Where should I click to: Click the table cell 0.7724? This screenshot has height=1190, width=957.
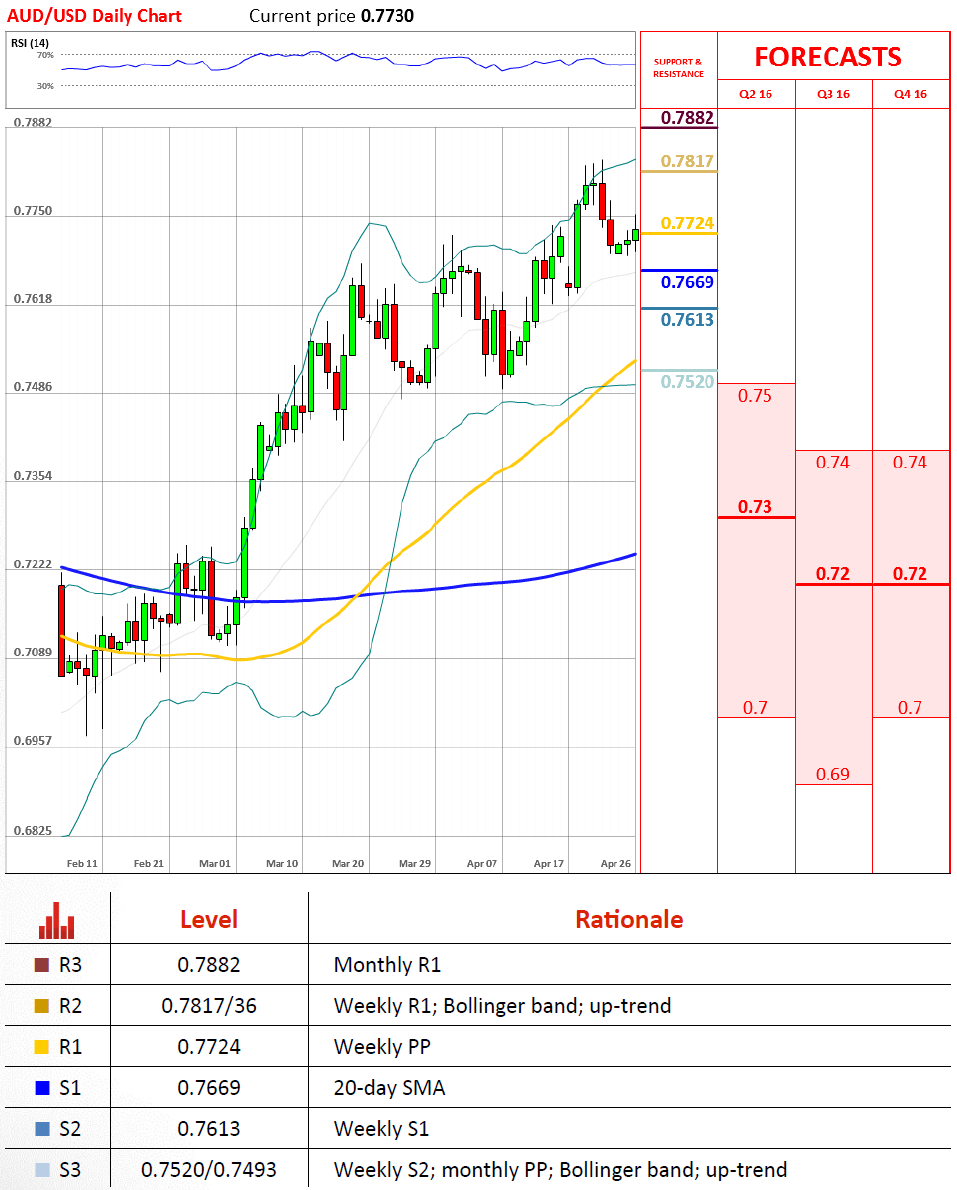[x=209, y=1047]
